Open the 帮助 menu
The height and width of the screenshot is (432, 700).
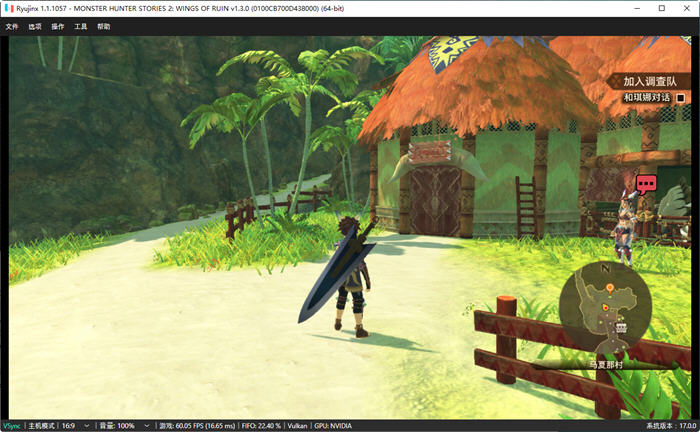tap(104, 26)
